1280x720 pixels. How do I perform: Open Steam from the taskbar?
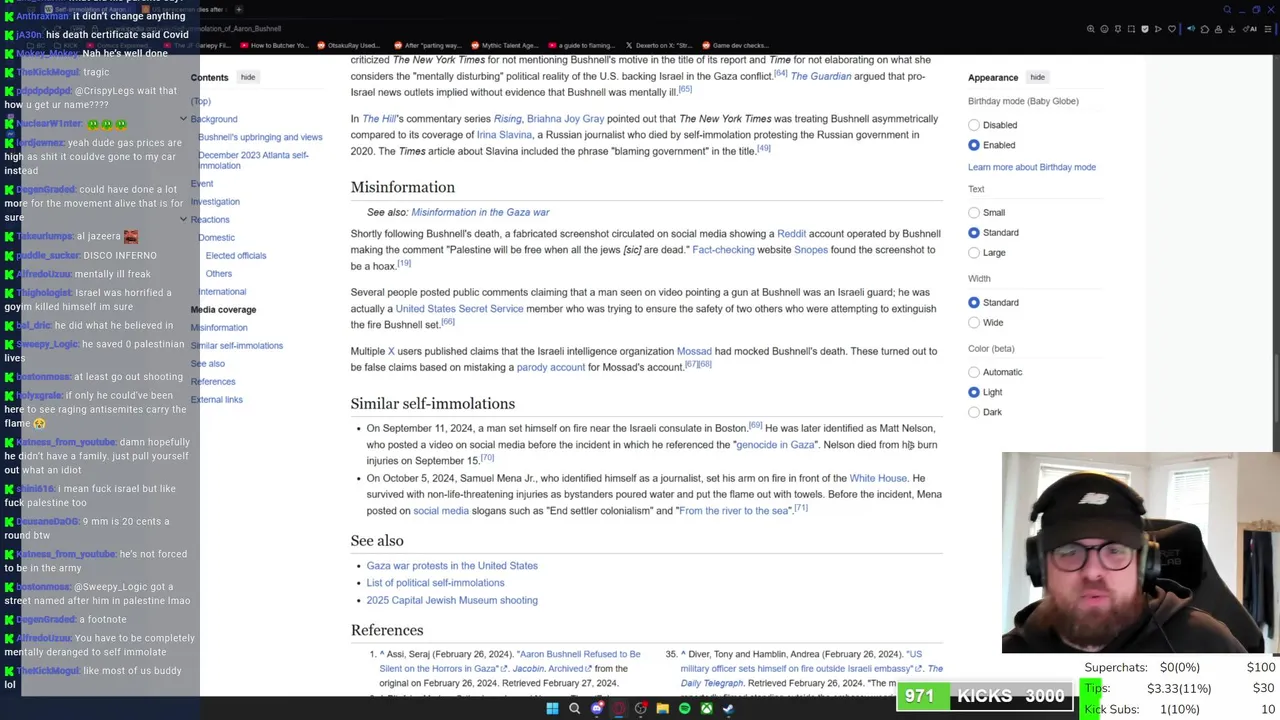[x=728, y=708]
